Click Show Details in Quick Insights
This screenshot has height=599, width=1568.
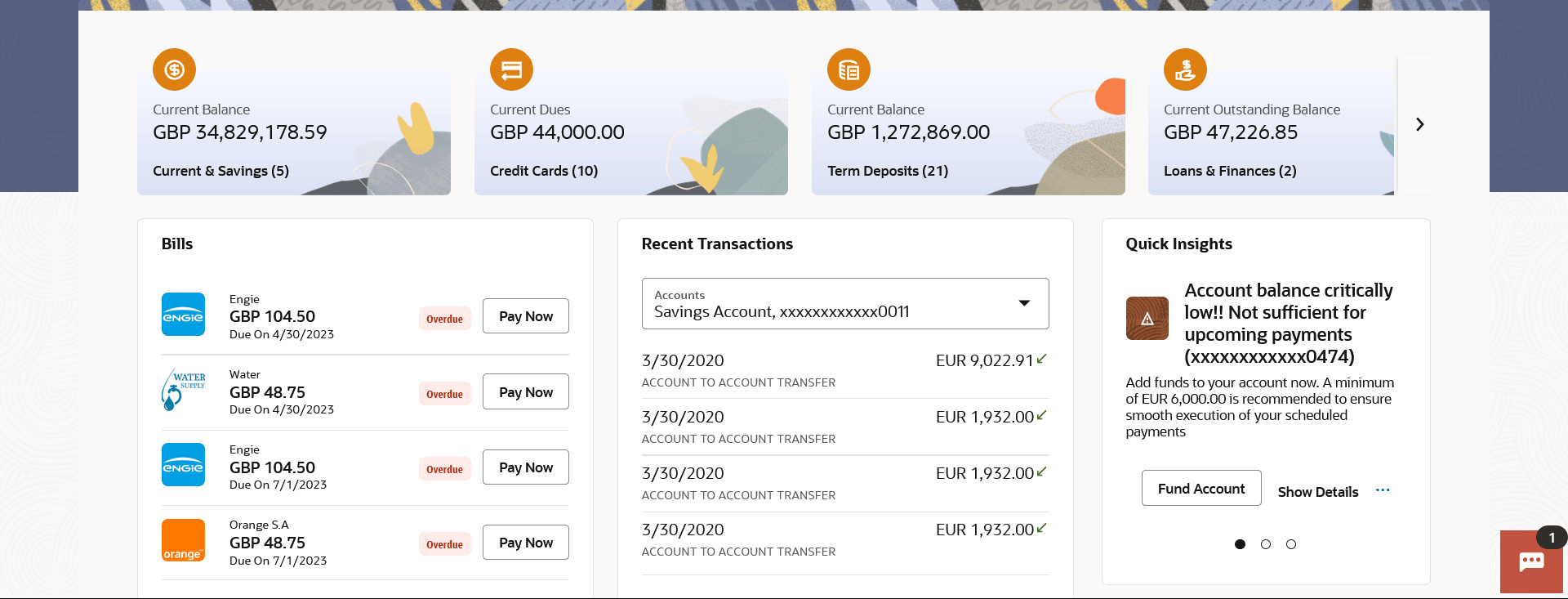(x=1317, y=492)
